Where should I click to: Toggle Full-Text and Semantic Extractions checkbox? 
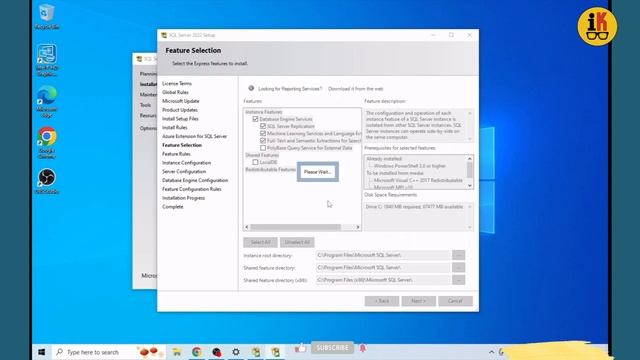click(263, 140)
